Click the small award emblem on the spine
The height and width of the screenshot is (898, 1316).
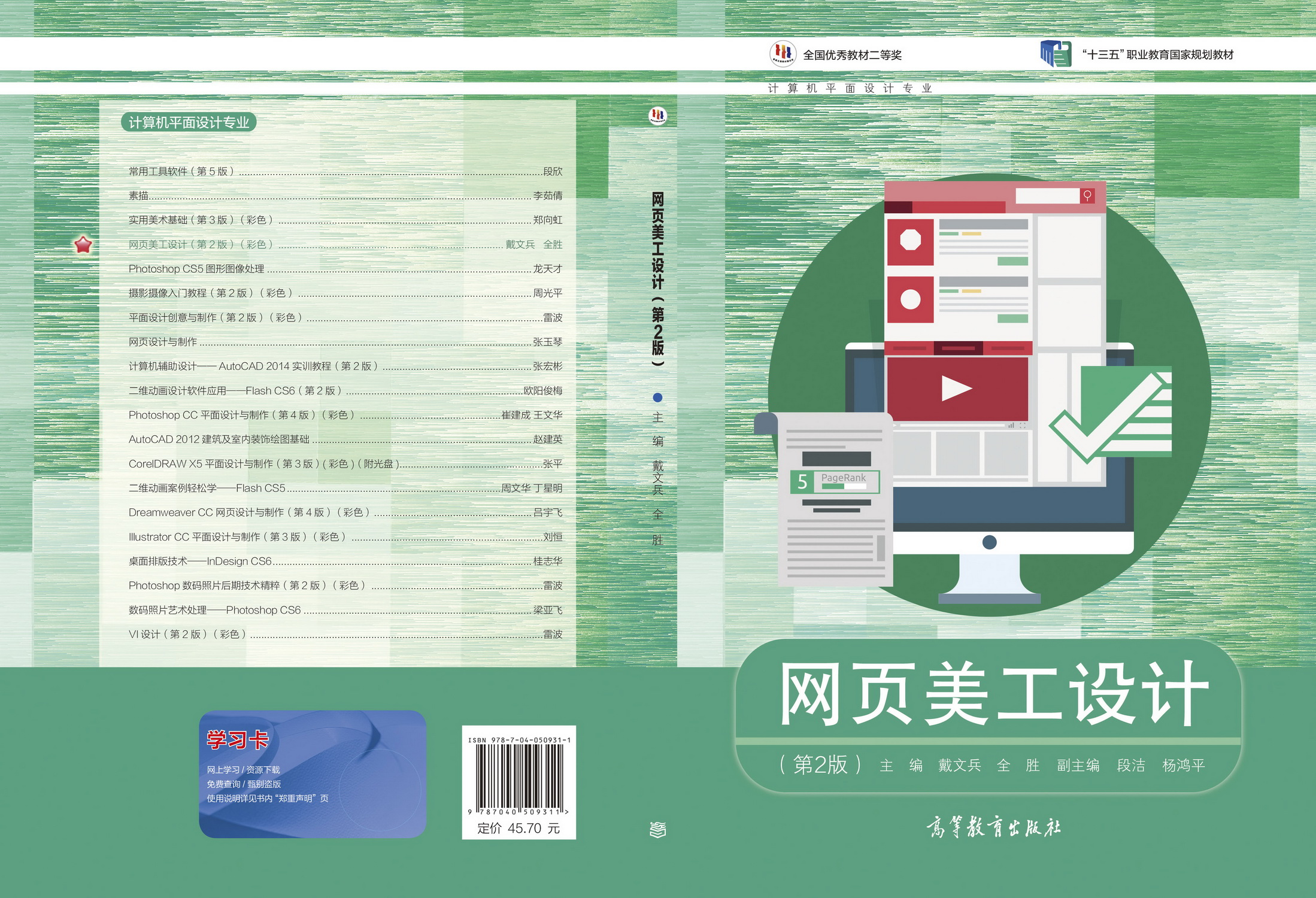(x=657, y=115)
